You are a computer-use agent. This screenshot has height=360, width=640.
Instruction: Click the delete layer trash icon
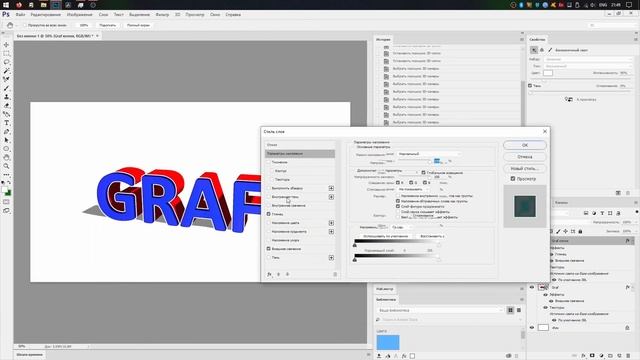tap(628, 356)
